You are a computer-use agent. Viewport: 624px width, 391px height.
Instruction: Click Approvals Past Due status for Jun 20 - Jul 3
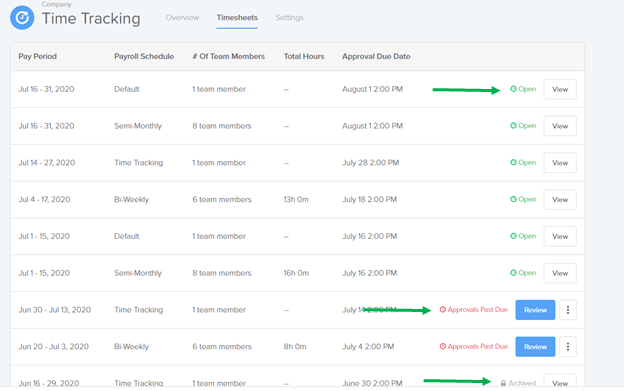click(474, 346)
